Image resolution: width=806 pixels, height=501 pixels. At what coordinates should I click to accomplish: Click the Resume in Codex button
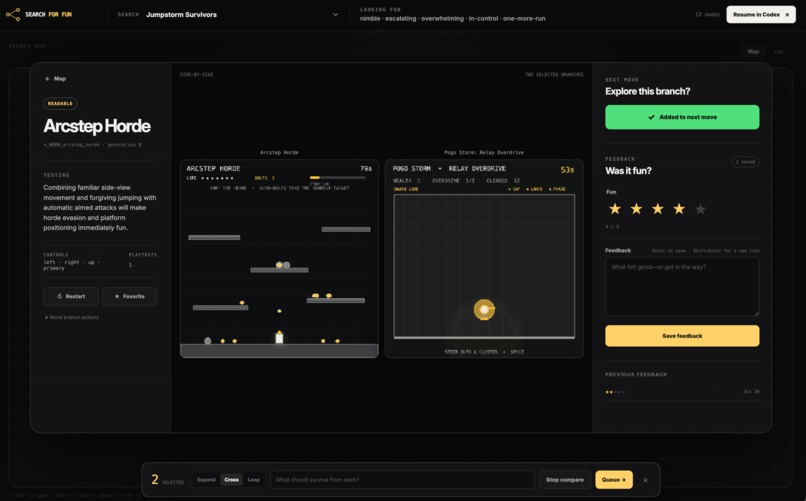click(x=761, y=14)
